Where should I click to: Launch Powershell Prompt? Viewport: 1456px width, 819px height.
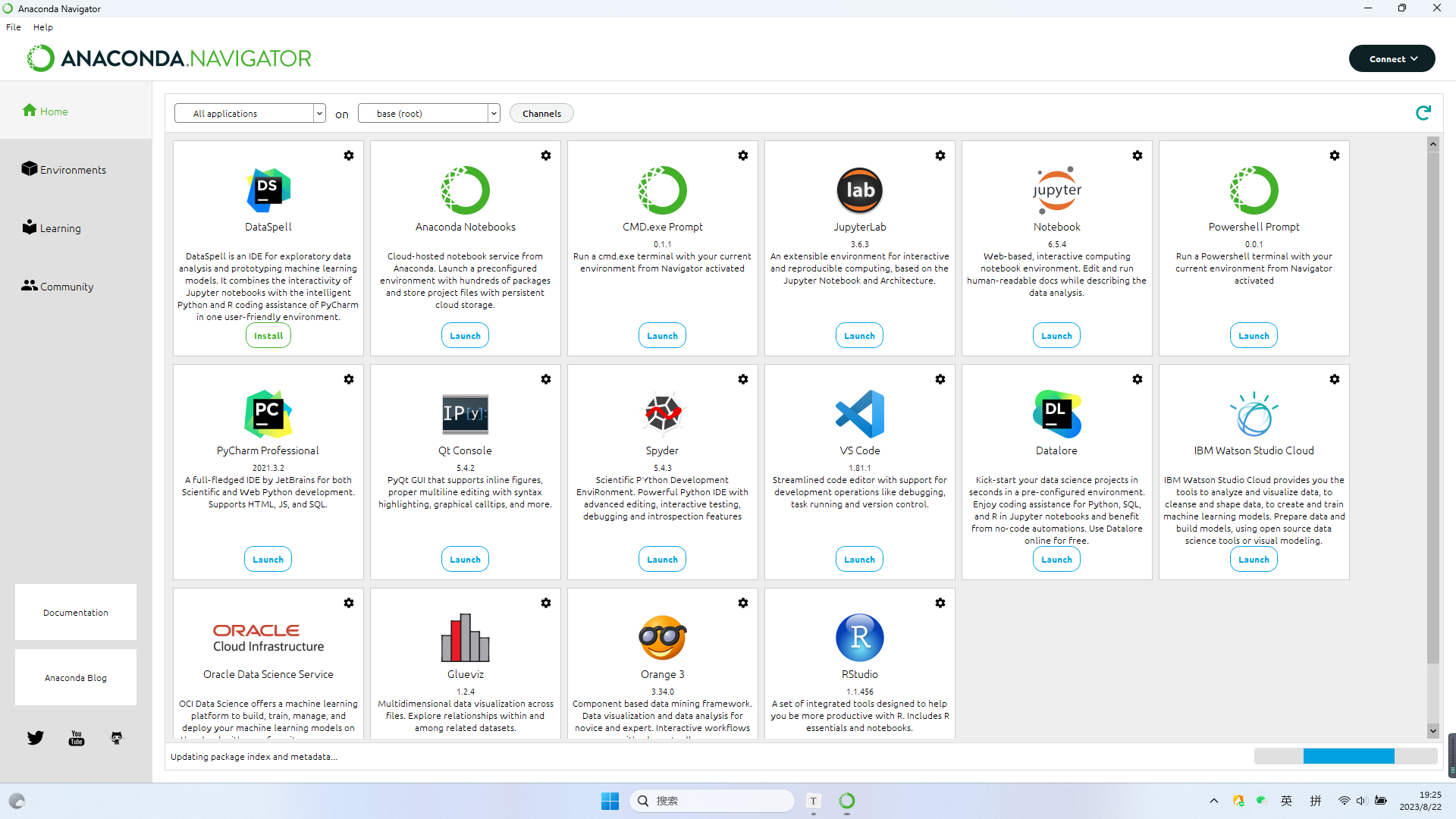coord(1254,336)
